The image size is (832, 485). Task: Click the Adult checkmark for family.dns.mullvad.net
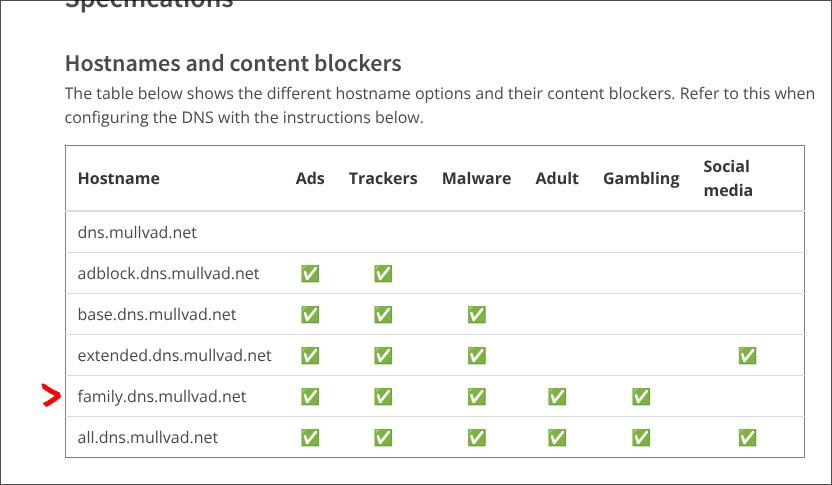pyautogui.click(x=557, y=397)
